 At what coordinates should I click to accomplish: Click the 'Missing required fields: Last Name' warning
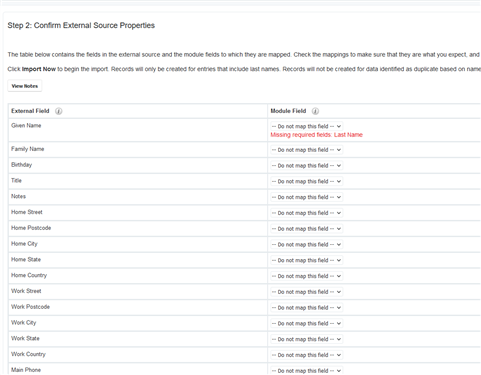pyautogui.click(x=316, y=135)
